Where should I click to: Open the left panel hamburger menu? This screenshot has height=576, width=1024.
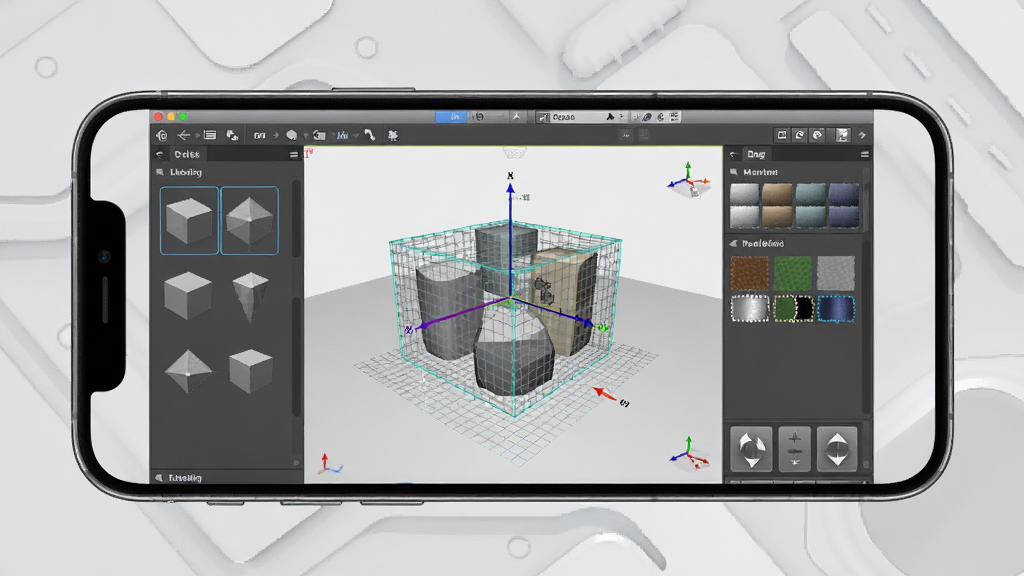[294, 154]
